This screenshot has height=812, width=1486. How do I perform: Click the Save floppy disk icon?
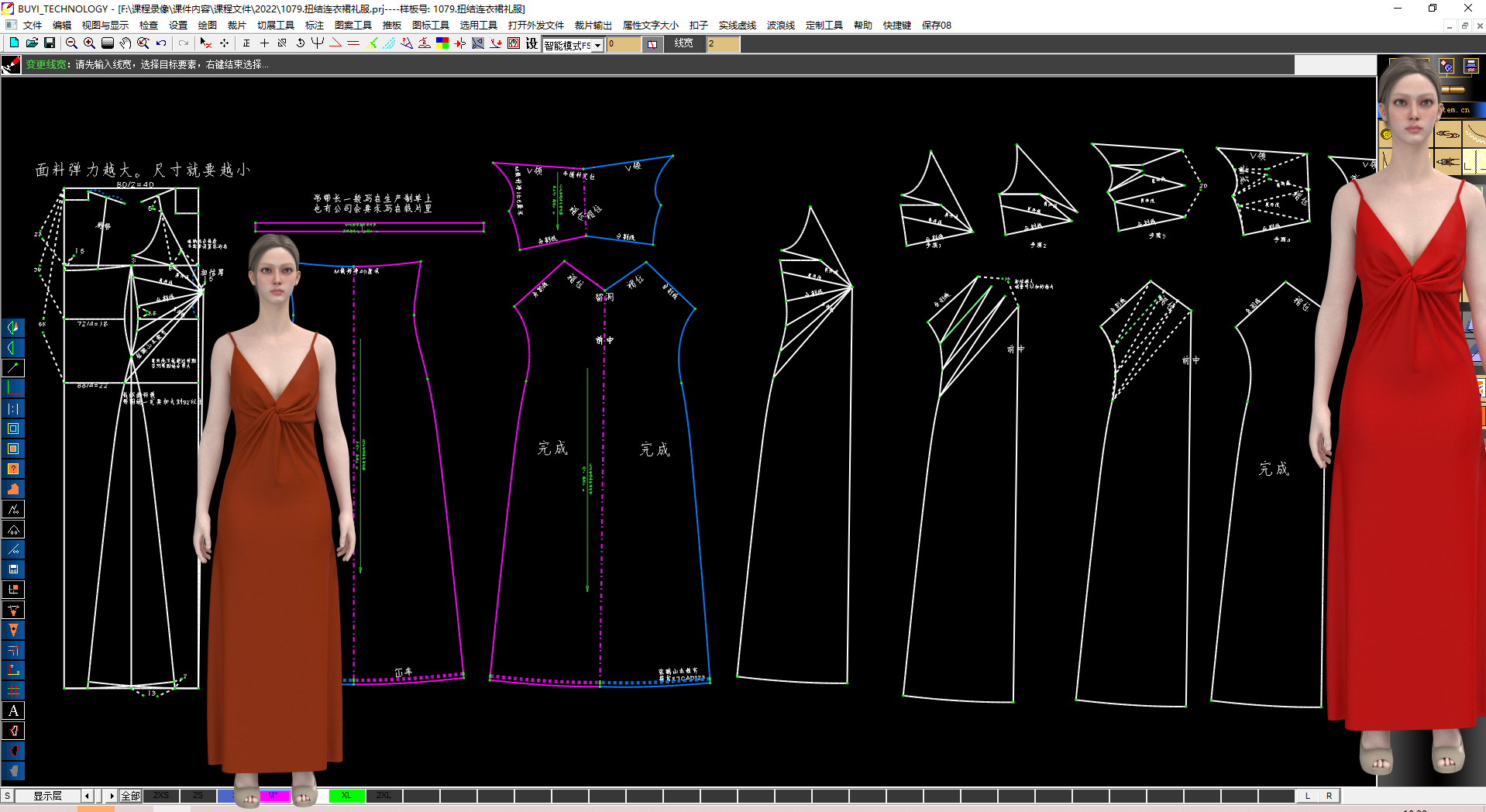50,43
